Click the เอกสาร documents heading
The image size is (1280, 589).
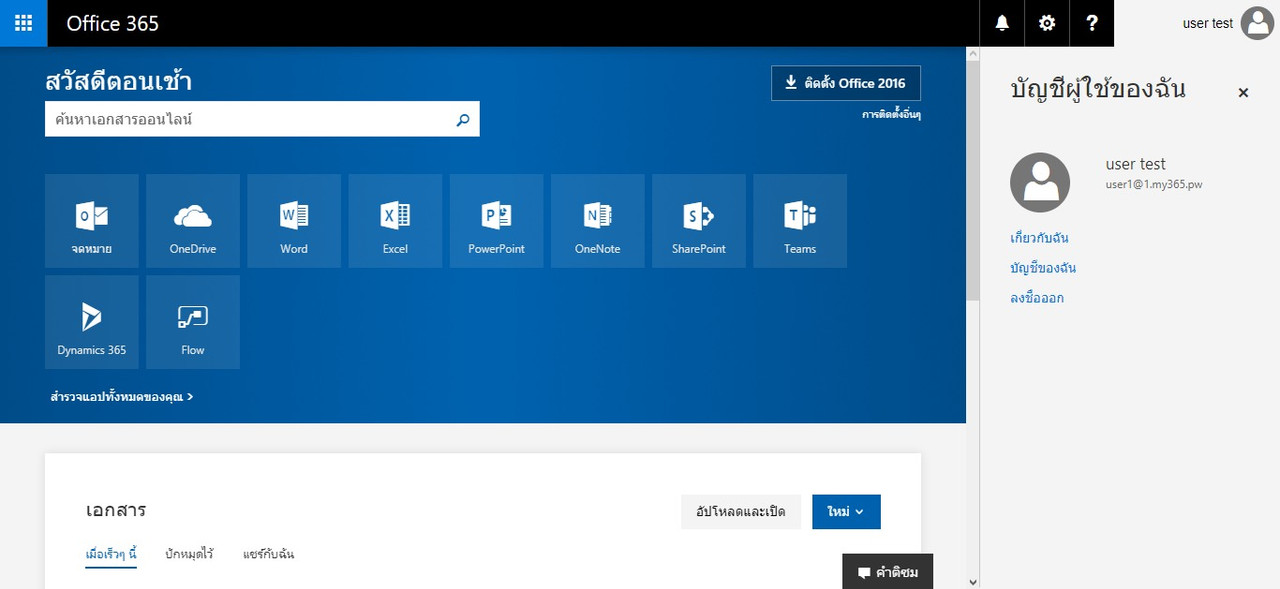(x=116, y=510)
